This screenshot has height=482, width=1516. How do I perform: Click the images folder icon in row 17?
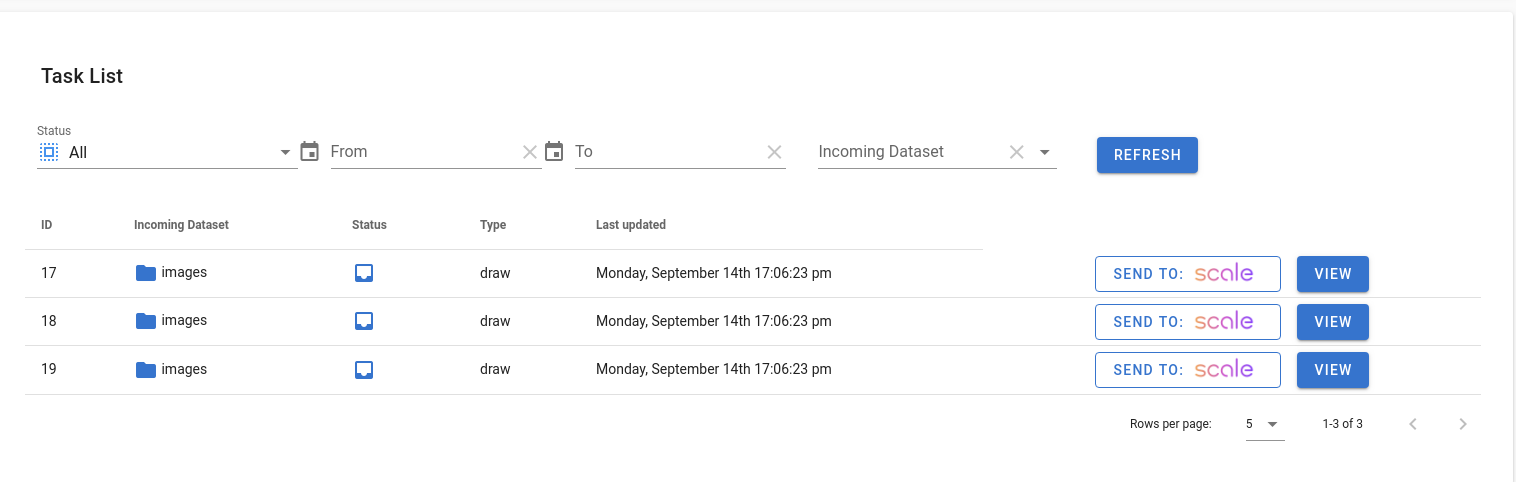coord(146,273)
